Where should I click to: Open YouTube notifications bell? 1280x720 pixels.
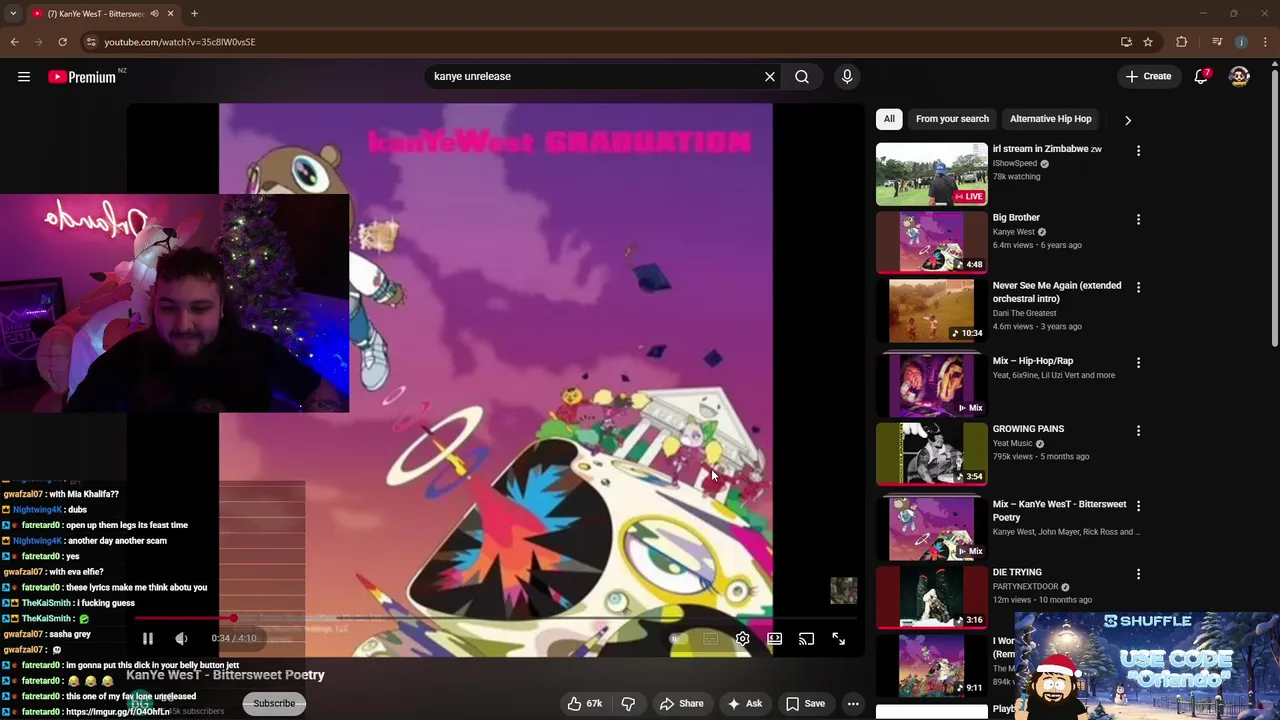click(1202, 76)
